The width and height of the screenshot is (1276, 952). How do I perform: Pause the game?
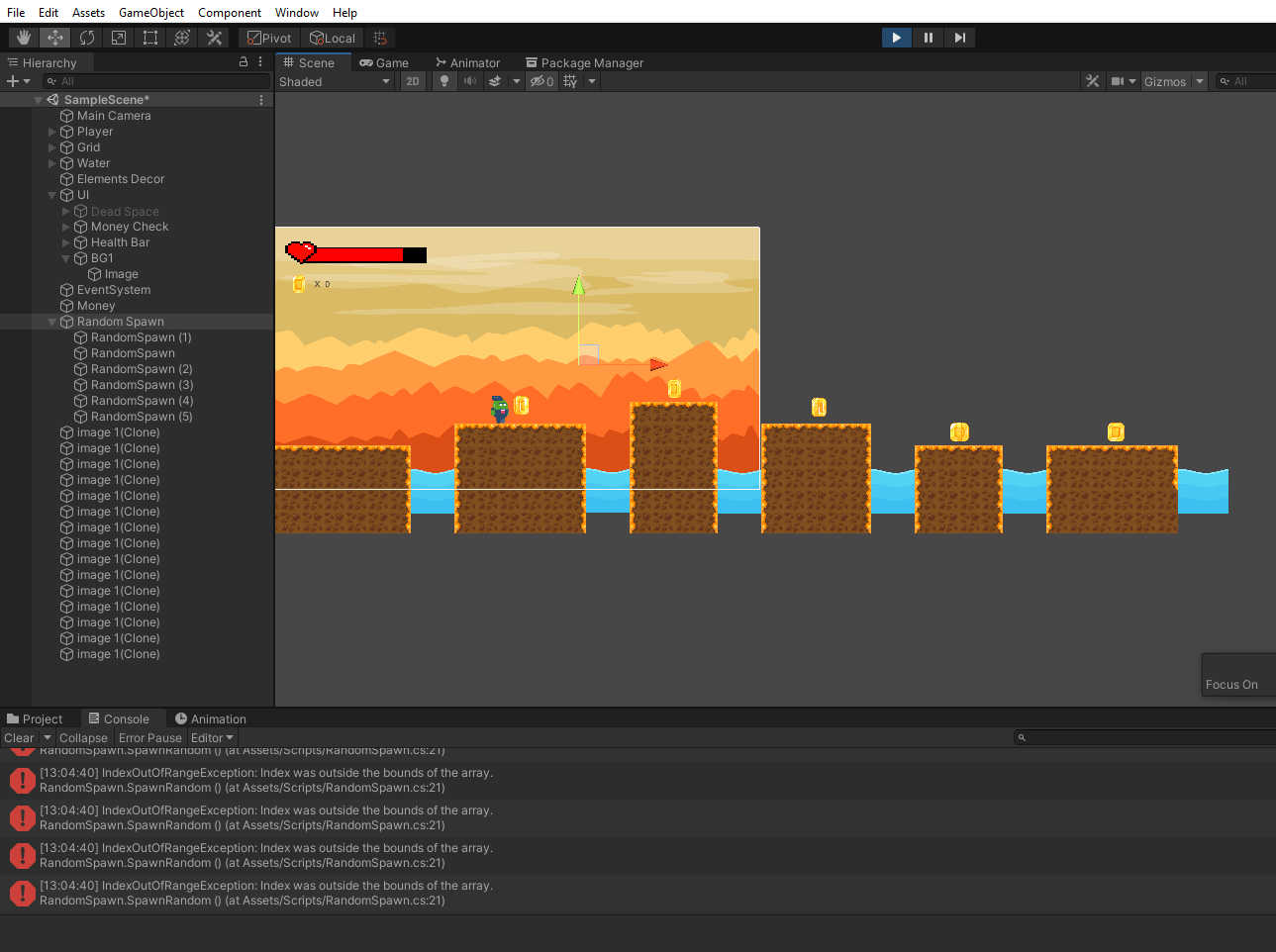(928, 38)
